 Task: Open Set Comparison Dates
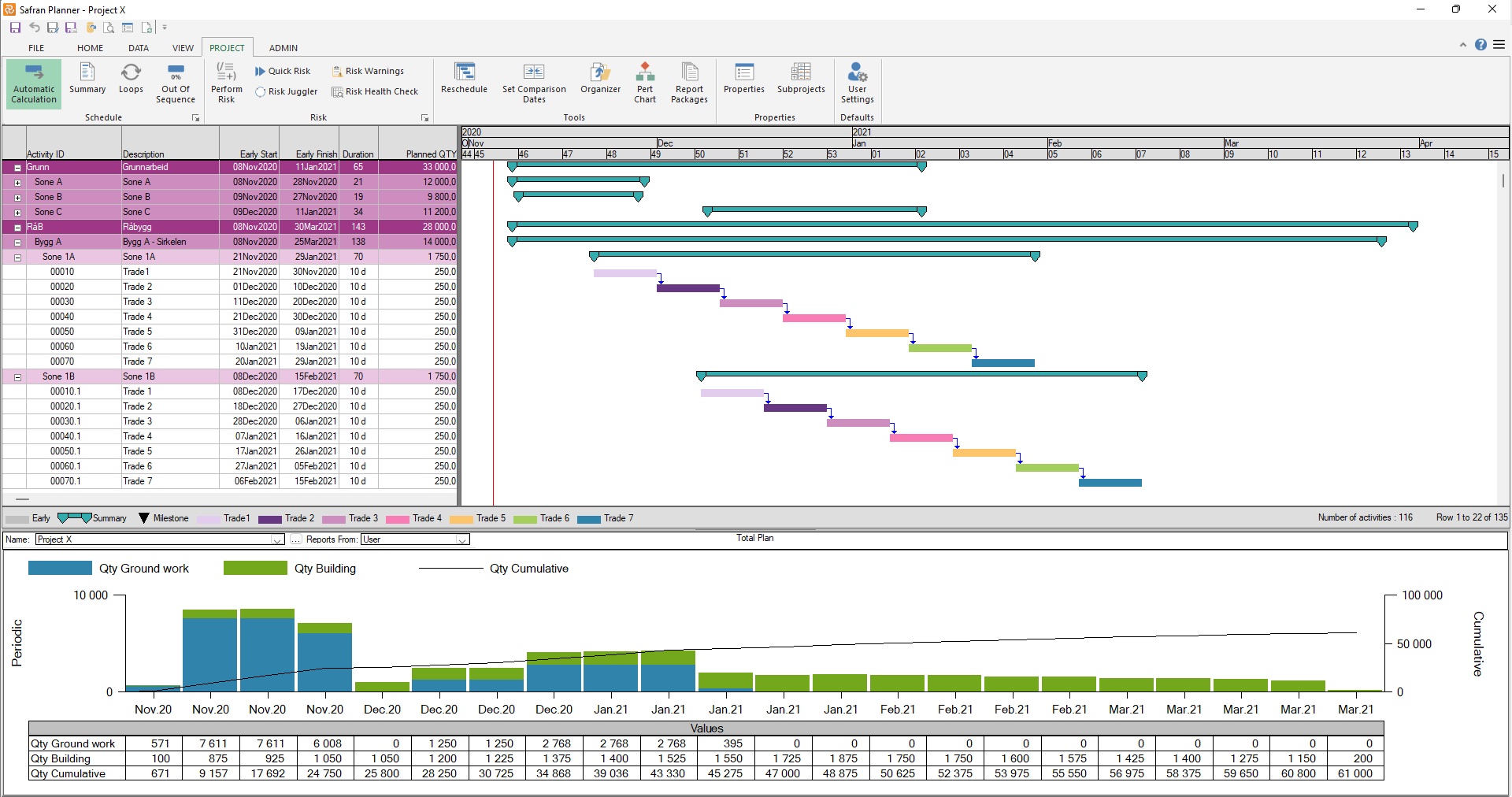tap(534, 83)
